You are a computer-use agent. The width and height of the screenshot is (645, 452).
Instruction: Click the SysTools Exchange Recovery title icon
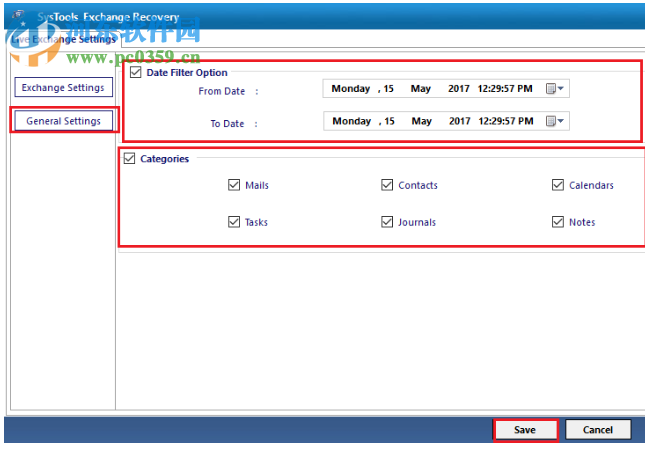(x=20, y=16)
